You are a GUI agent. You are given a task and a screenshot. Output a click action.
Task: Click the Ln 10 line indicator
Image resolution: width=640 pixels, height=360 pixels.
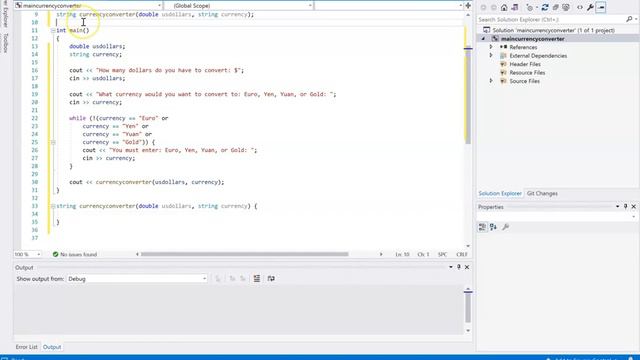[x=402, y=254]
